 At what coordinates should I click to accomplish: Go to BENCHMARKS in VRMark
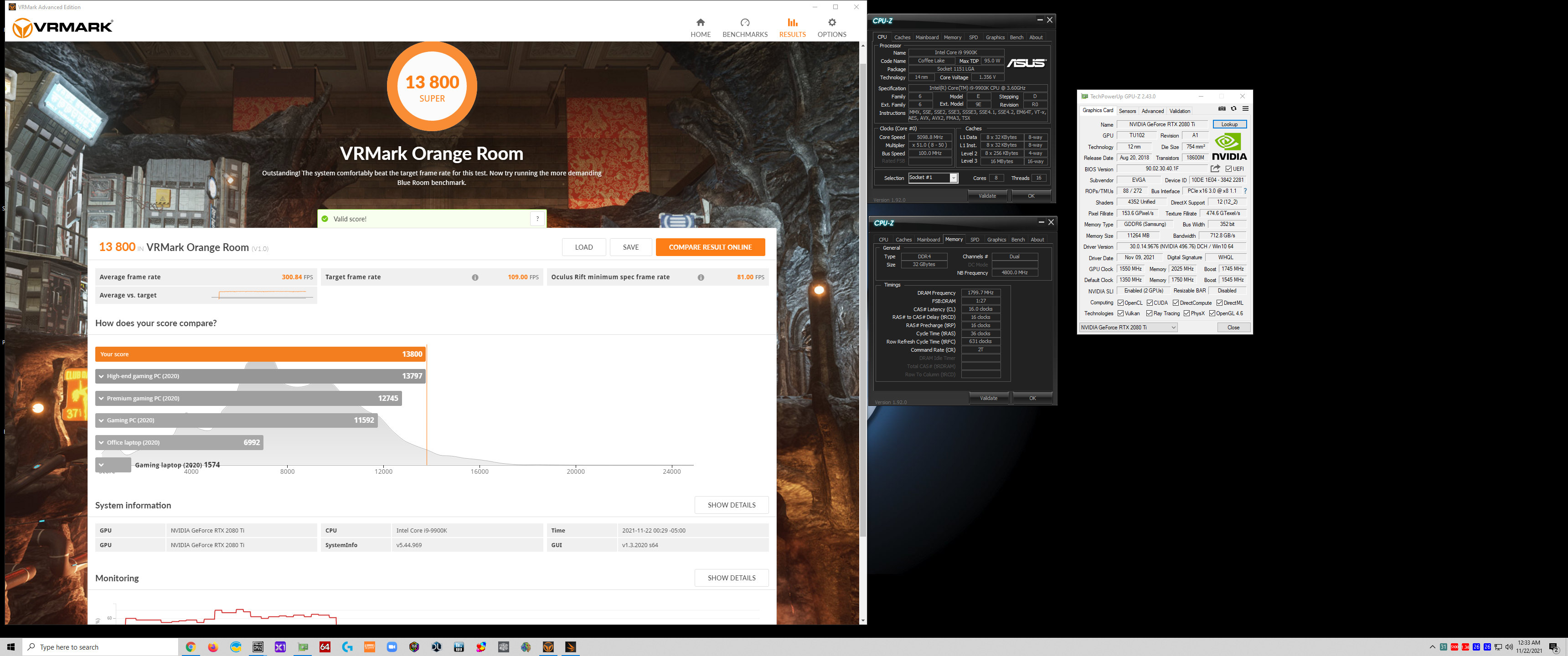tap(744, 28)
